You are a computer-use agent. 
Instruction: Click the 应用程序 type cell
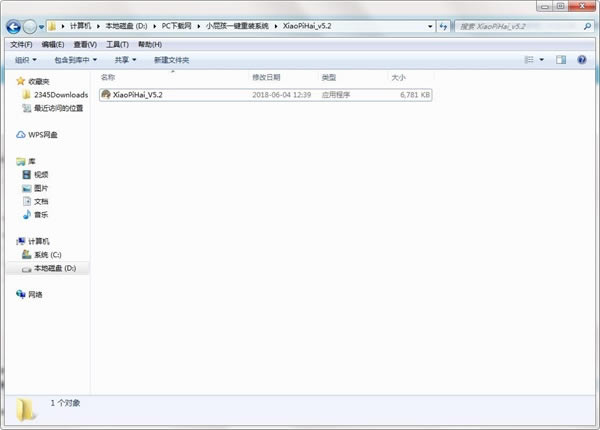click(336, 95)
